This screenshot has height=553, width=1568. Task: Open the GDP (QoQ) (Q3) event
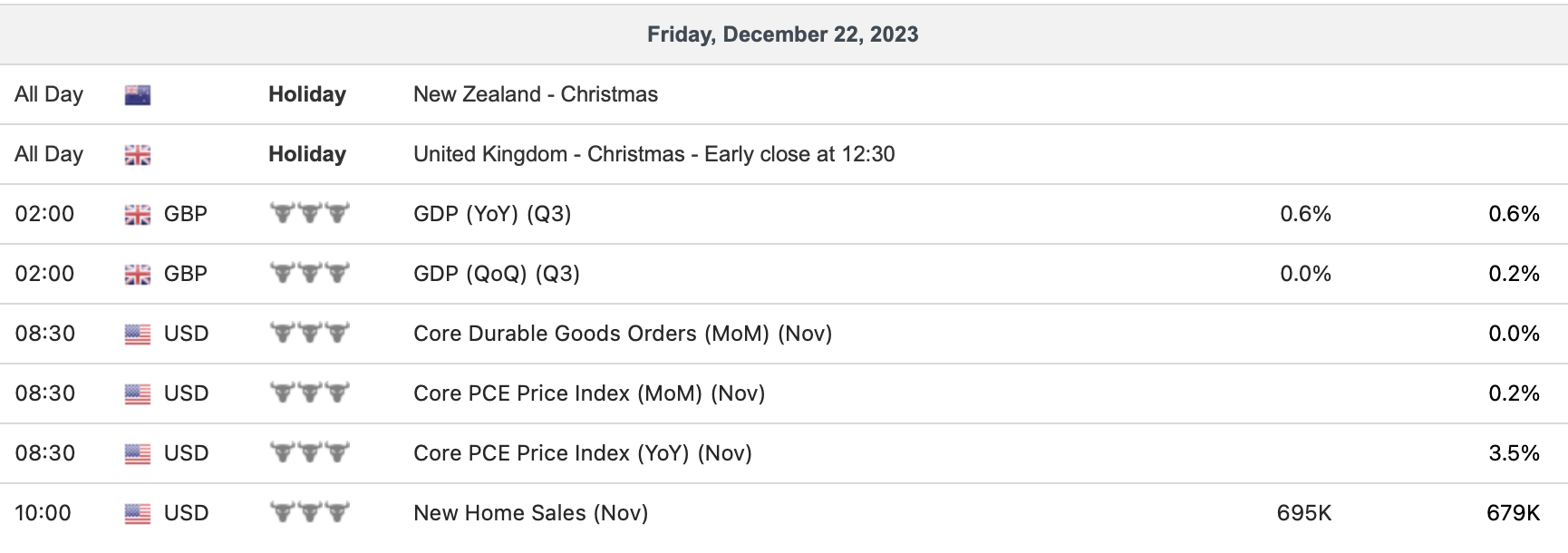496,274
